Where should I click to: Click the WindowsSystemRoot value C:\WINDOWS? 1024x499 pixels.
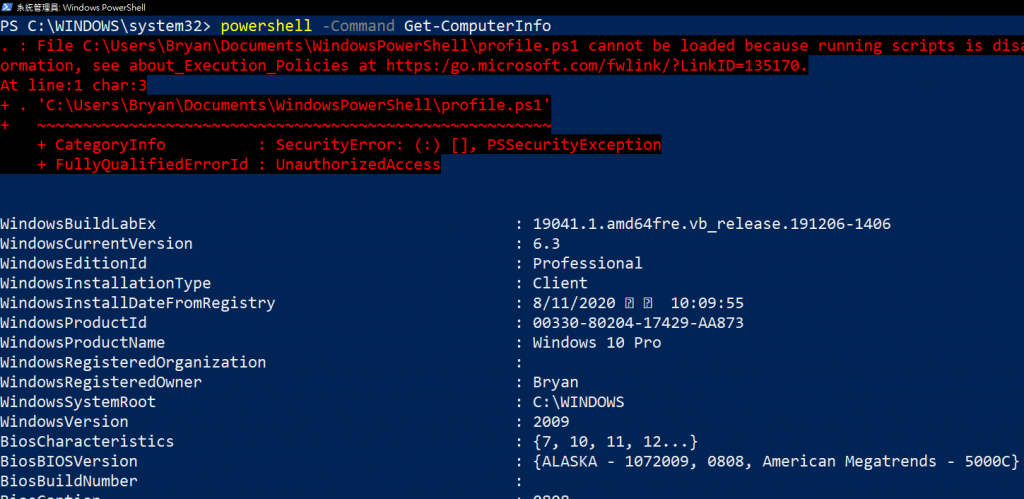(x=579, y=402)
